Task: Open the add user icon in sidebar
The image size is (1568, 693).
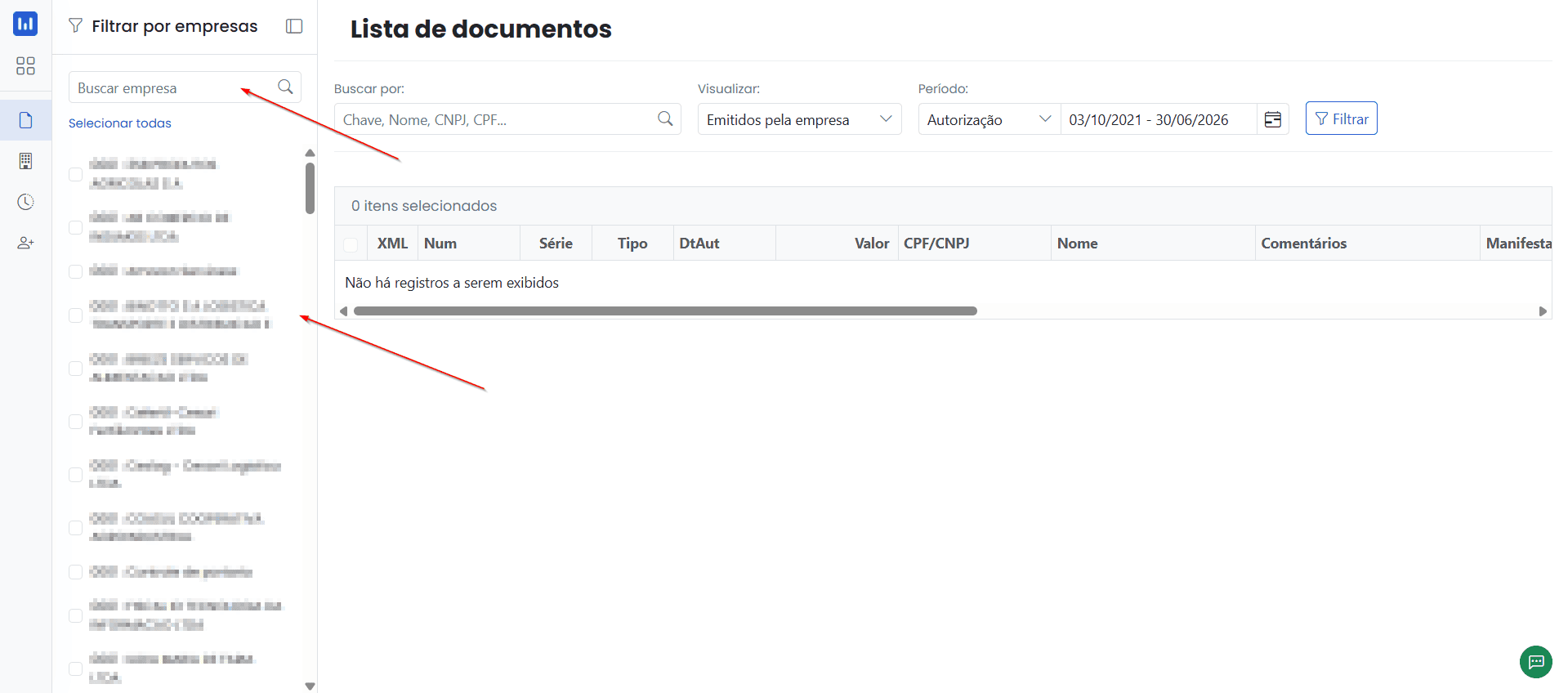Action: tap(25, 243)
